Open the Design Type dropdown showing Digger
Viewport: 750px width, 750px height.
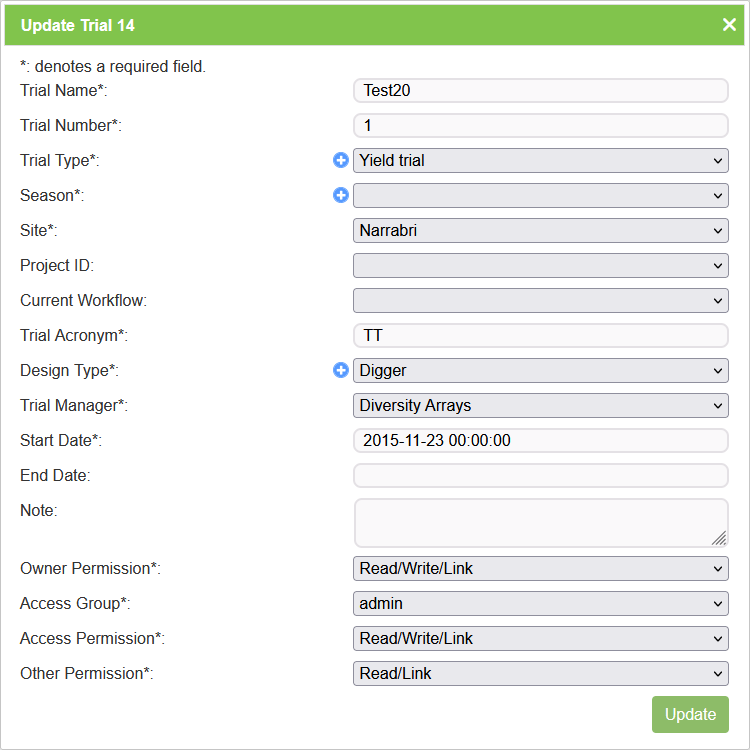pyautogui.click(x=540, y=370)
